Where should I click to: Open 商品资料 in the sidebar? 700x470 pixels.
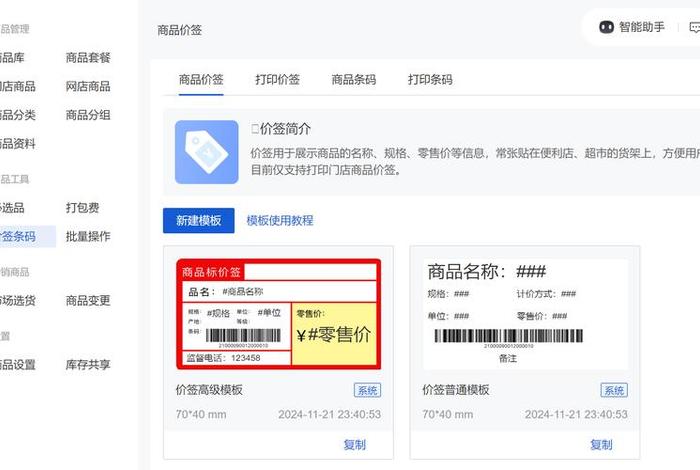(17, 143)
